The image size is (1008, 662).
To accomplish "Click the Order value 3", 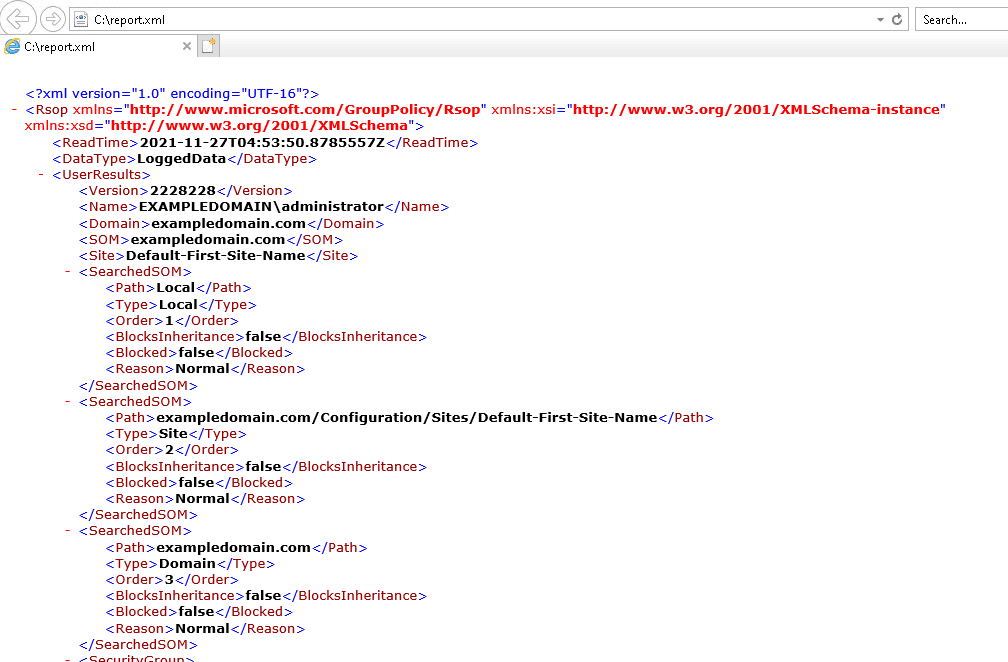I will pyautogui.click(x=170, y=580).
